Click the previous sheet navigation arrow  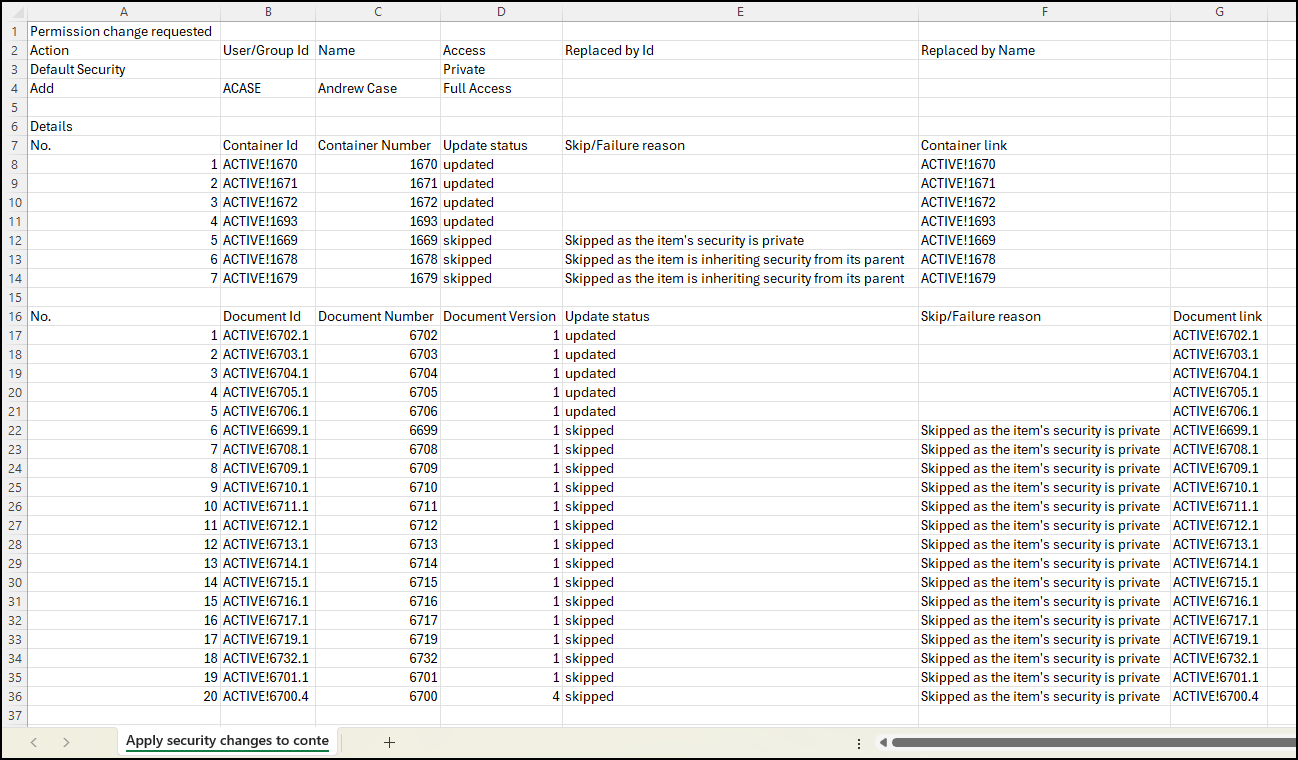(x=33, y=742)
